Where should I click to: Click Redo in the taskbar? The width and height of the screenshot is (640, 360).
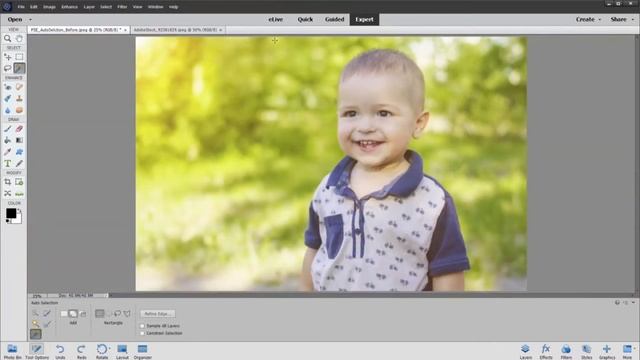[x=81, y=351]
